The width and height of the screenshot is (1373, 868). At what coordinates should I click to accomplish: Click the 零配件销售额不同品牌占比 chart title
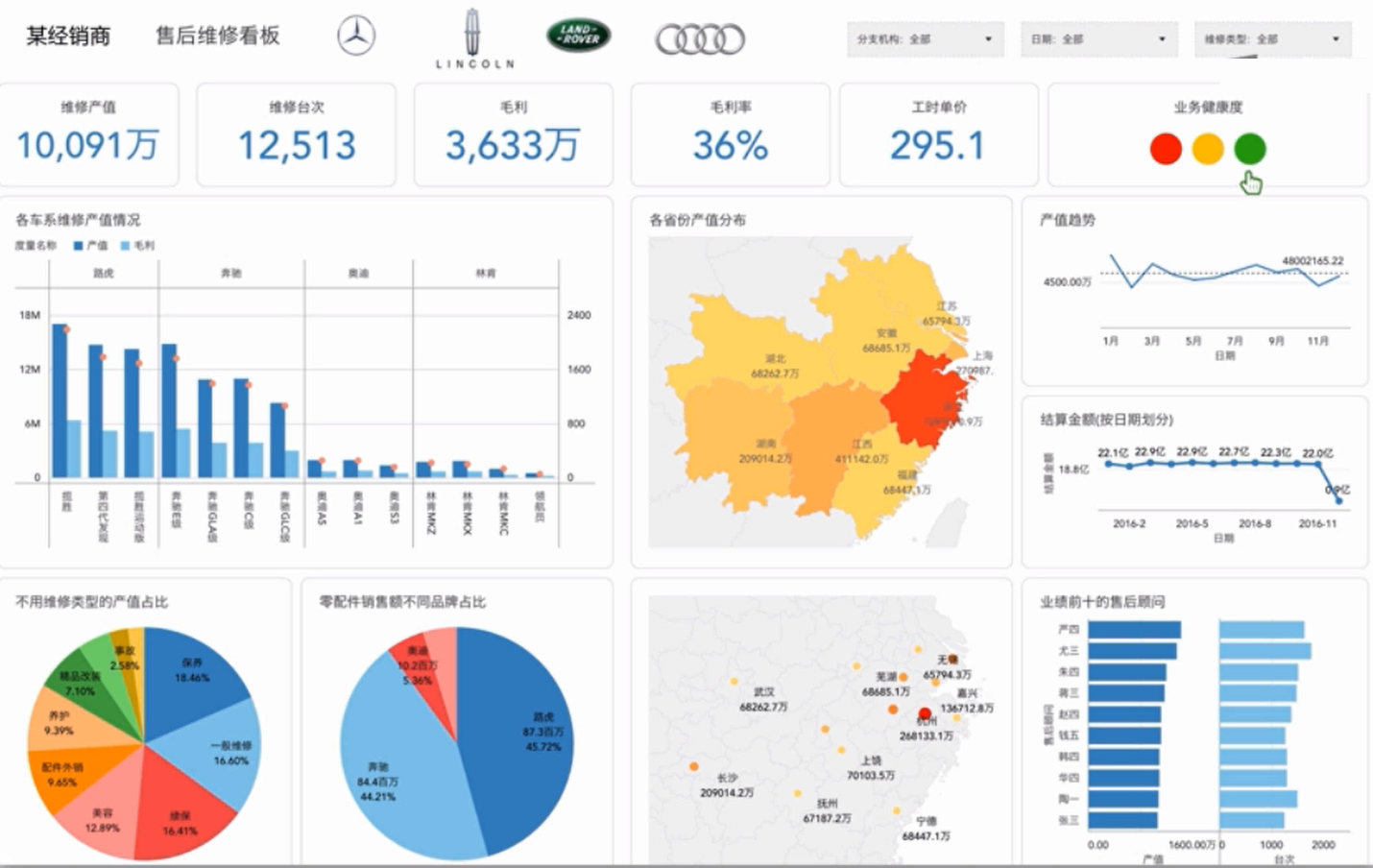(x=402, y=602)
